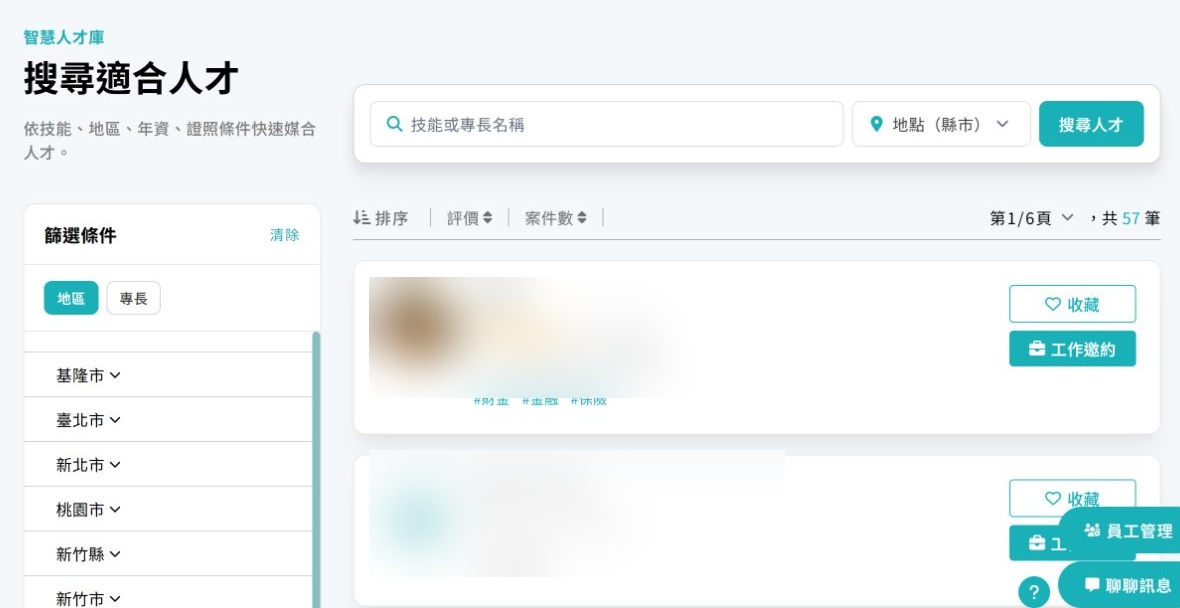Click the search magnifier icon

[394, 124]
